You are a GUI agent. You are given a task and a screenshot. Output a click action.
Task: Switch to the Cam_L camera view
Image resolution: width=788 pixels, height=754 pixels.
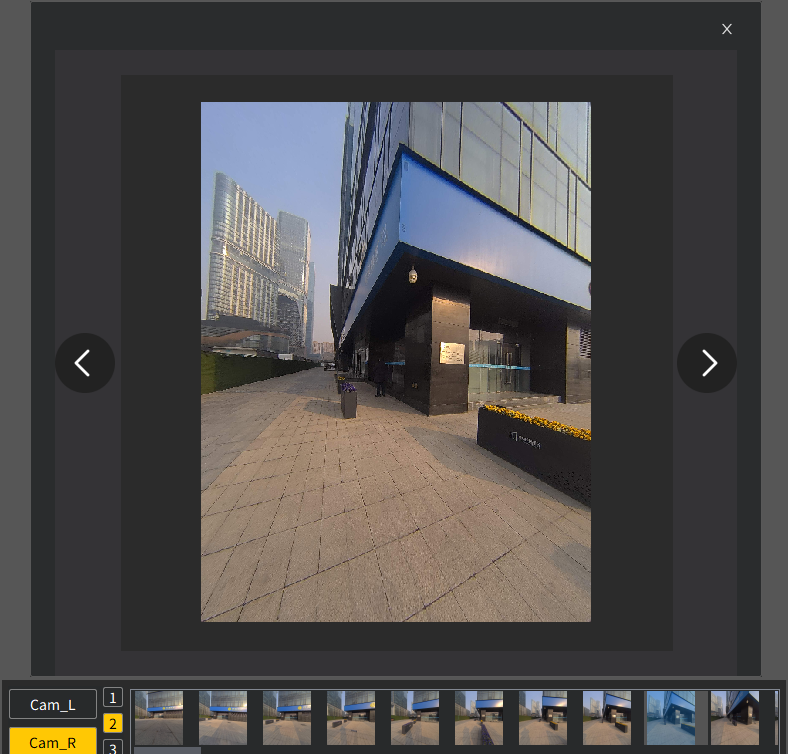click(53, 704)
